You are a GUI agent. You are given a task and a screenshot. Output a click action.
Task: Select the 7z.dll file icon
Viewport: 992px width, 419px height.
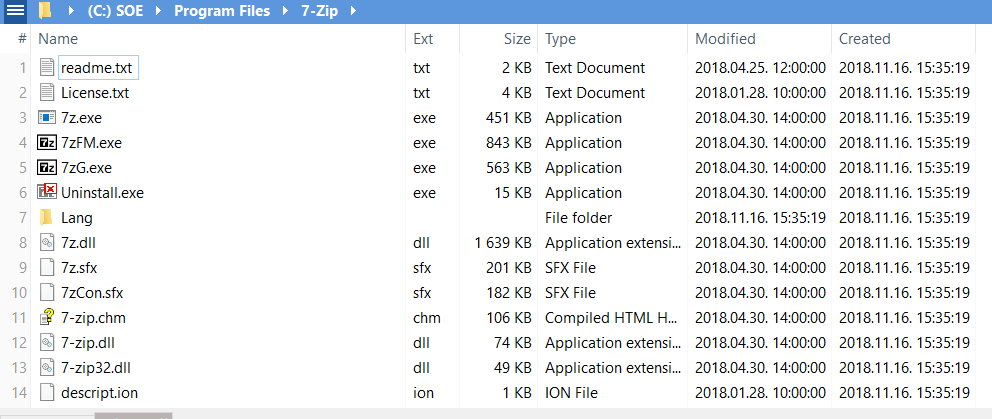coord(47,243)
